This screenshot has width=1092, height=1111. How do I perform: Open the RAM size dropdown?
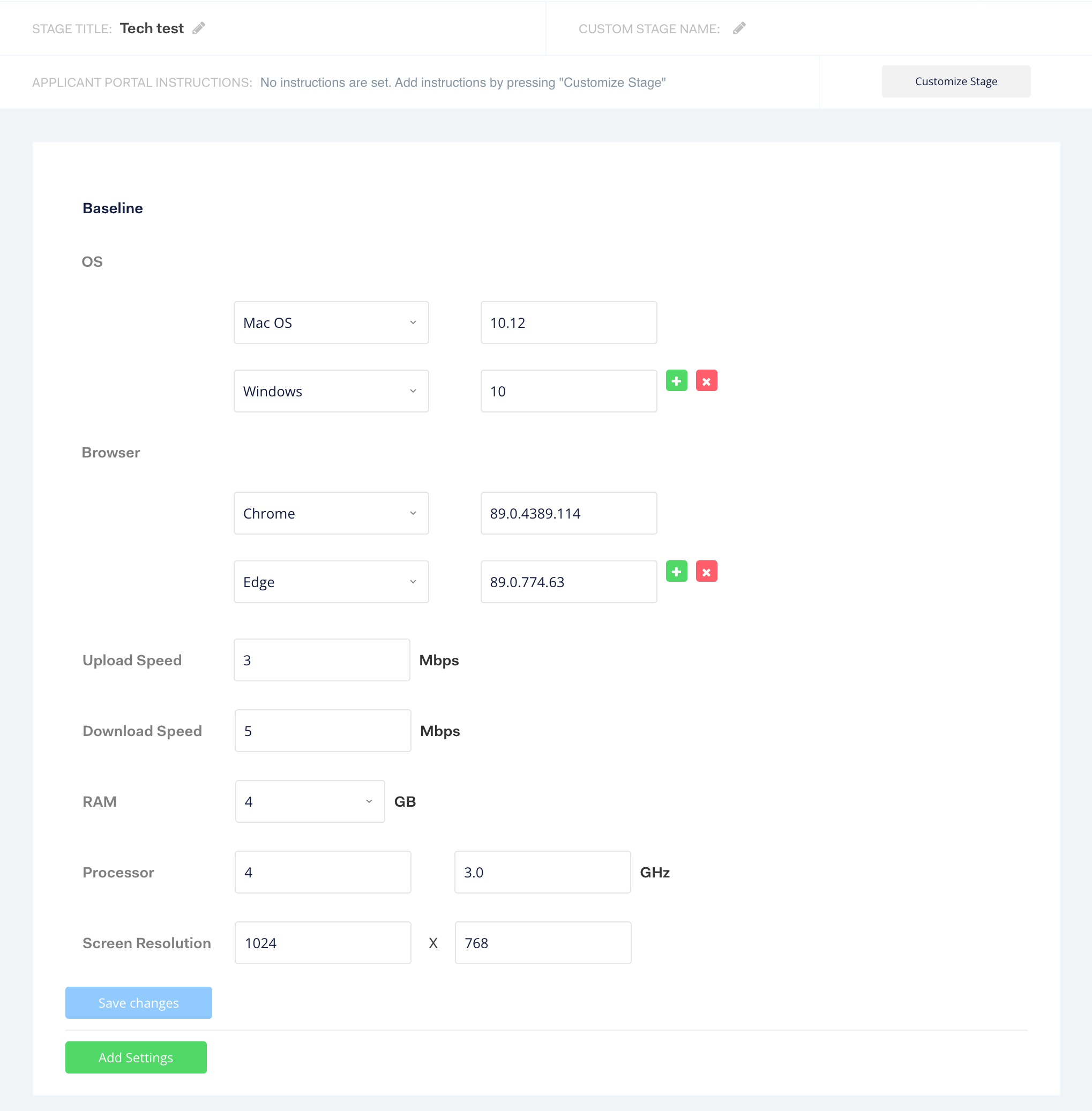point(310,801)
